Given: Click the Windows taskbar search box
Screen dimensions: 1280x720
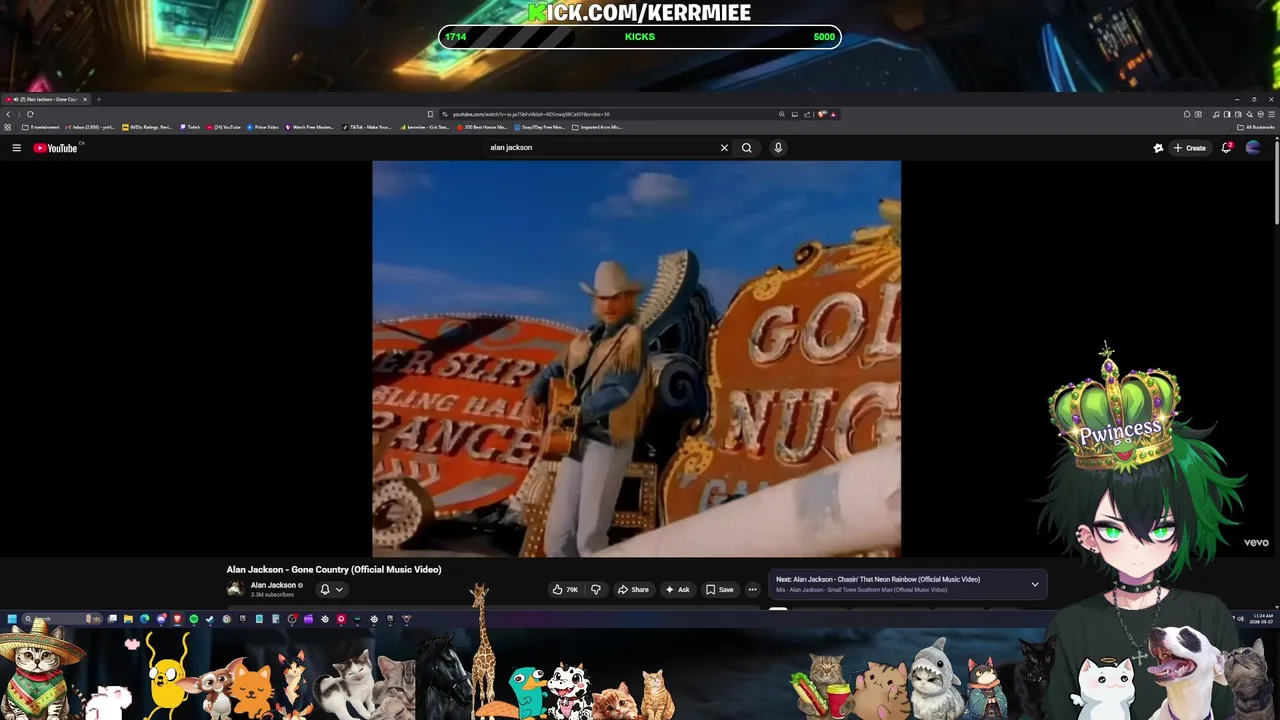Looking at the screenshot, I should click(62, 619).
